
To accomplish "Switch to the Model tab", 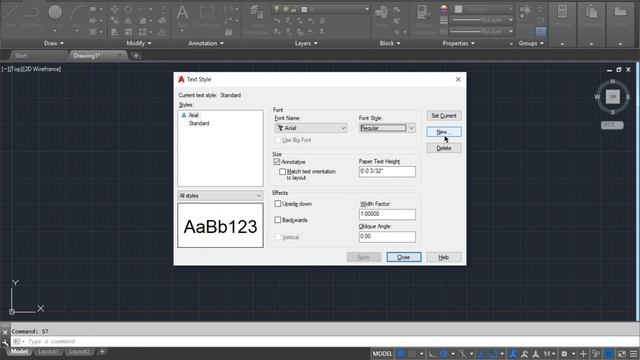I will click(19, 351).
